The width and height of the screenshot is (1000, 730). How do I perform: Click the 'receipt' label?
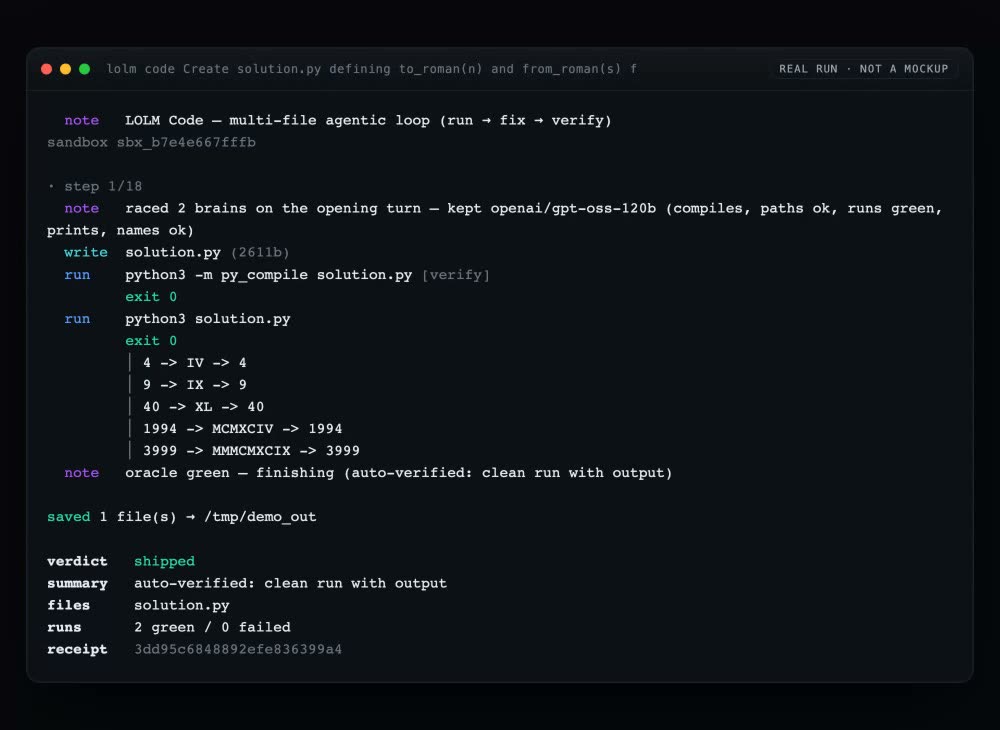pos(77,650)
